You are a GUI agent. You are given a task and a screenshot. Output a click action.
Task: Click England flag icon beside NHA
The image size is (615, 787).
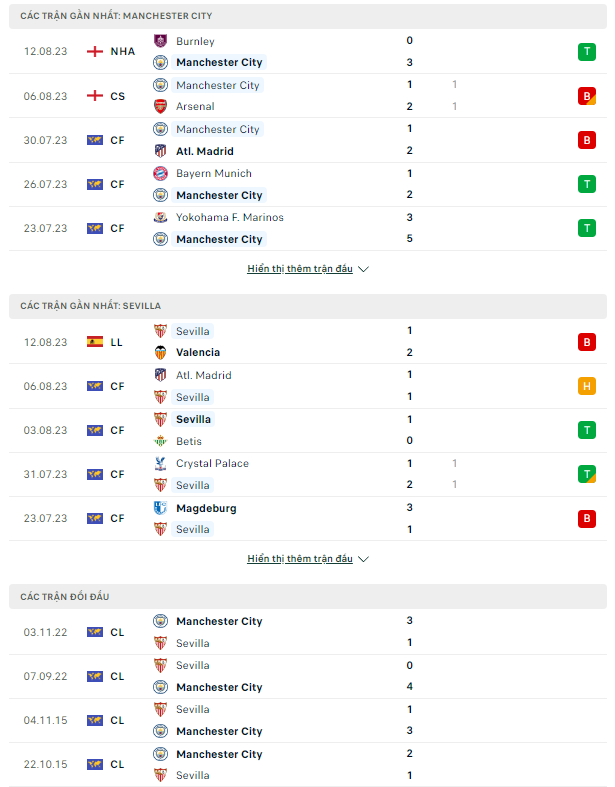click(94, 52)
